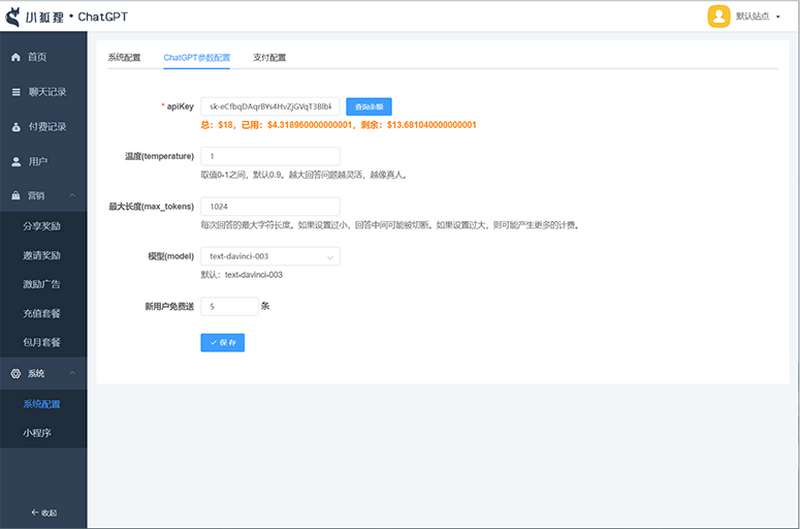Image resolution: width=800 pixels, height=529 pixels.
Task: Open 分享奖励 in the sidebar
Action: click(x=42, y=226)
